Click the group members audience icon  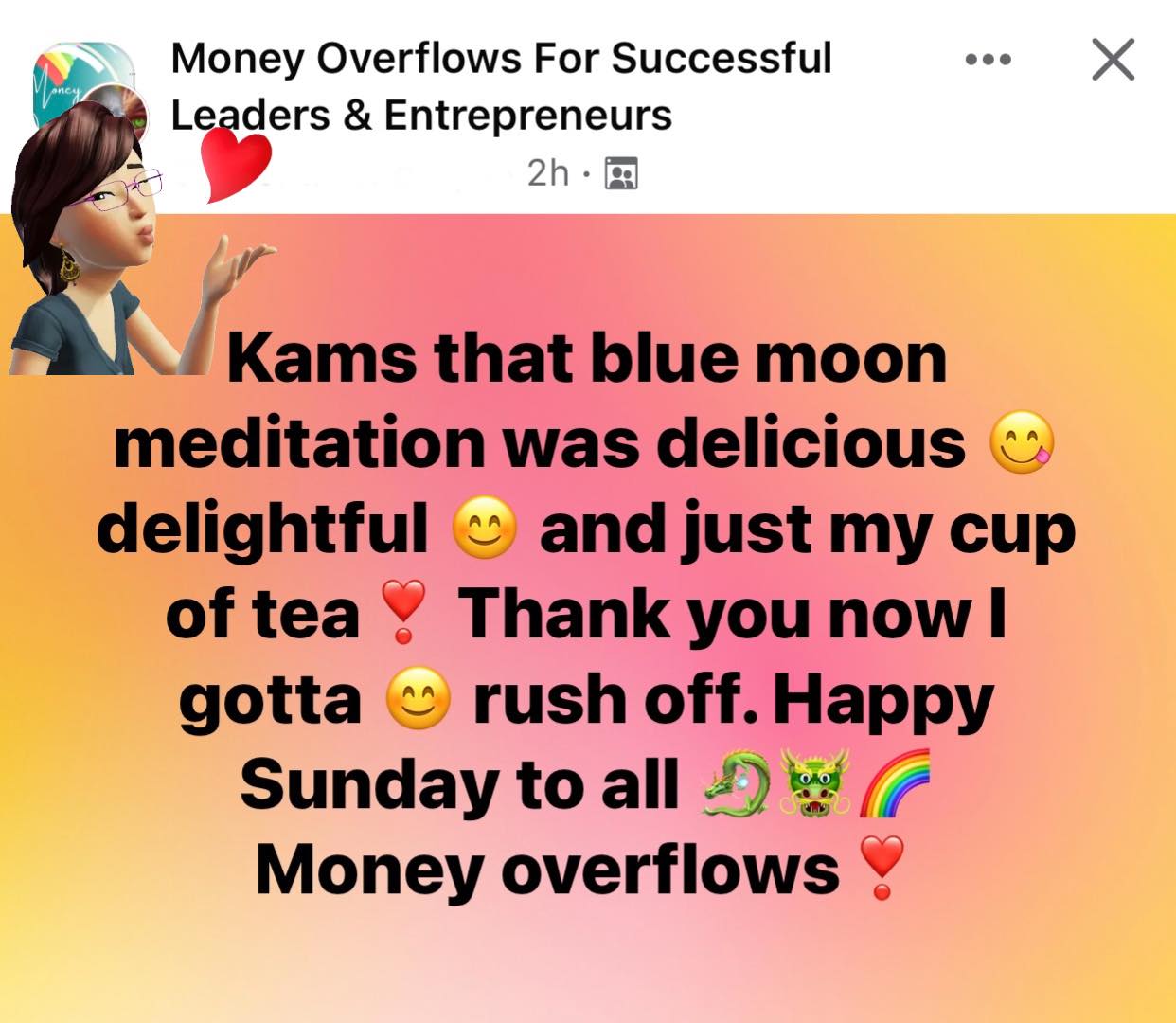(x=621, y=173)
